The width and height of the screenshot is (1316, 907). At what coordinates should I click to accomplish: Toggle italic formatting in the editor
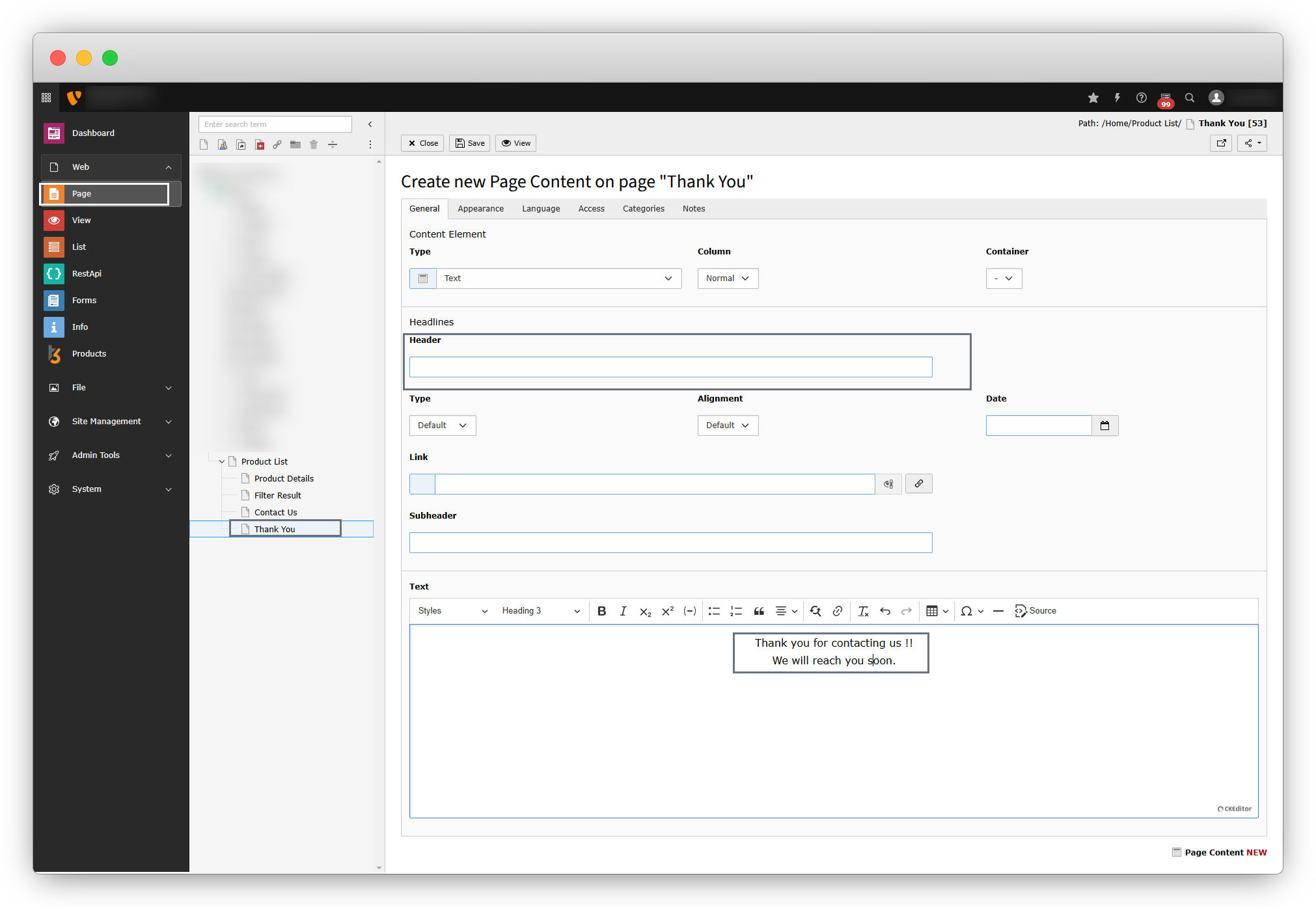click(623, 611)
